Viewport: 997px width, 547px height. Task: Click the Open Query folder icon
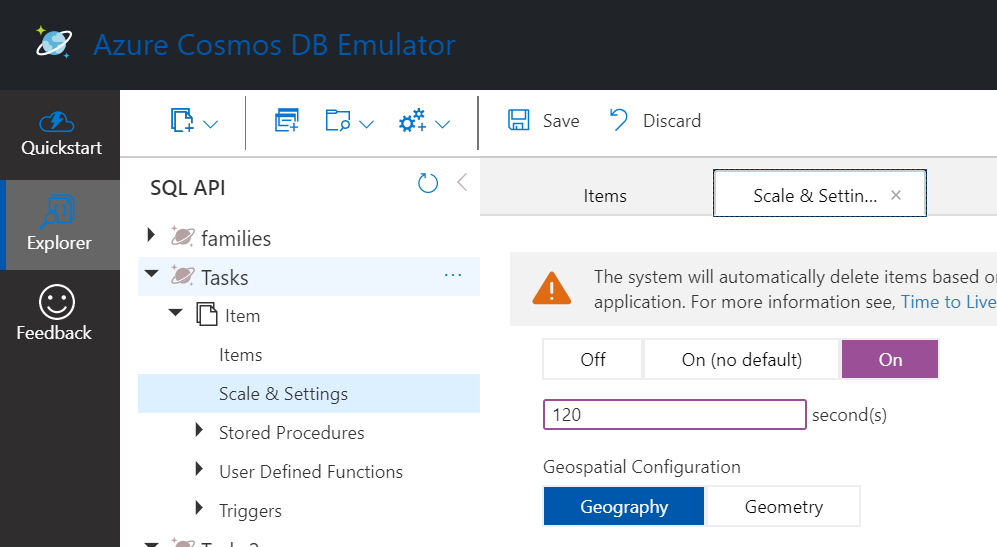coord(338,121)
